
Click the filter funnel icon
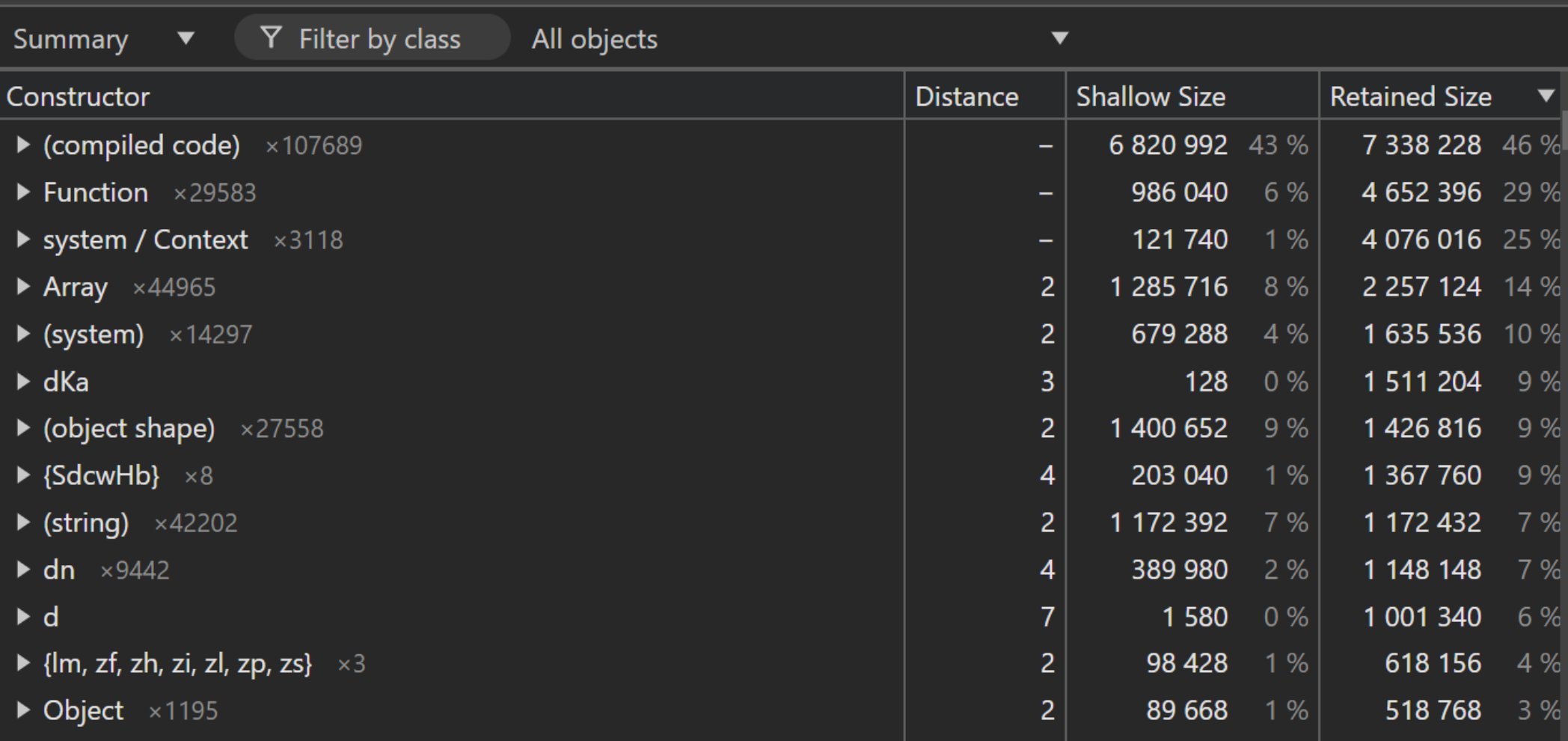[x=271, y=37]
